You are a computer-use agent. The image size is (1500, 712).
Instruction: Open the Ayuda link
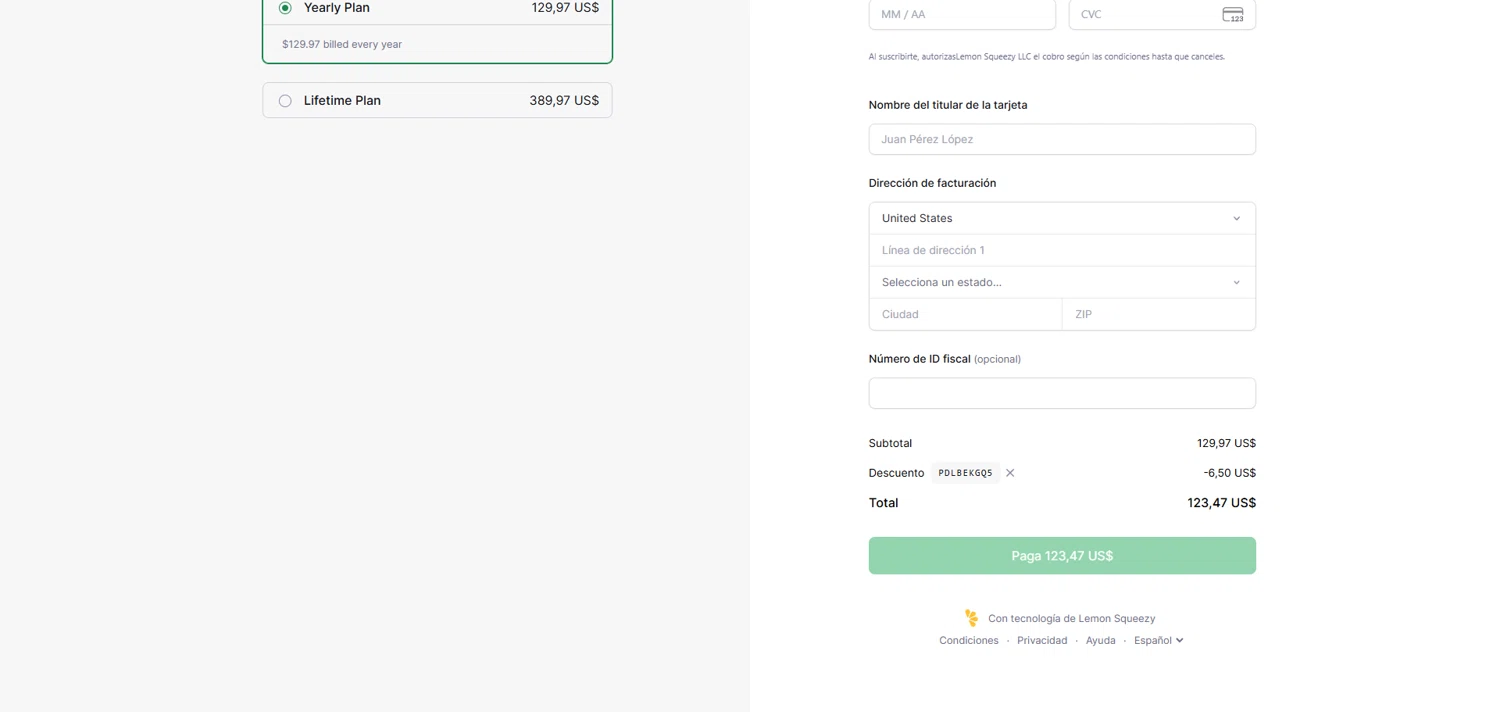[1100, 640]
